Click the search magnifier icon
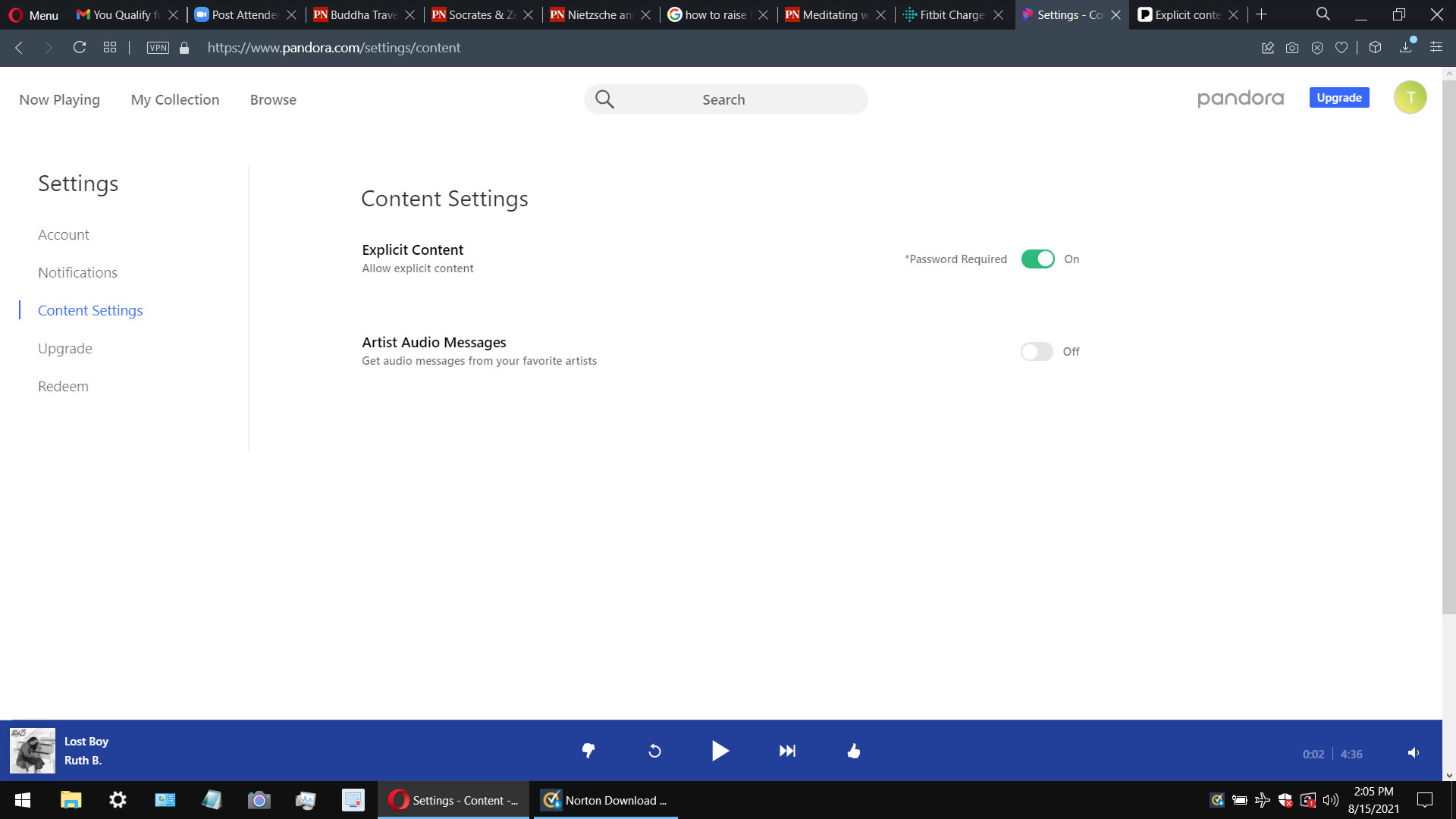 [604, 99]
